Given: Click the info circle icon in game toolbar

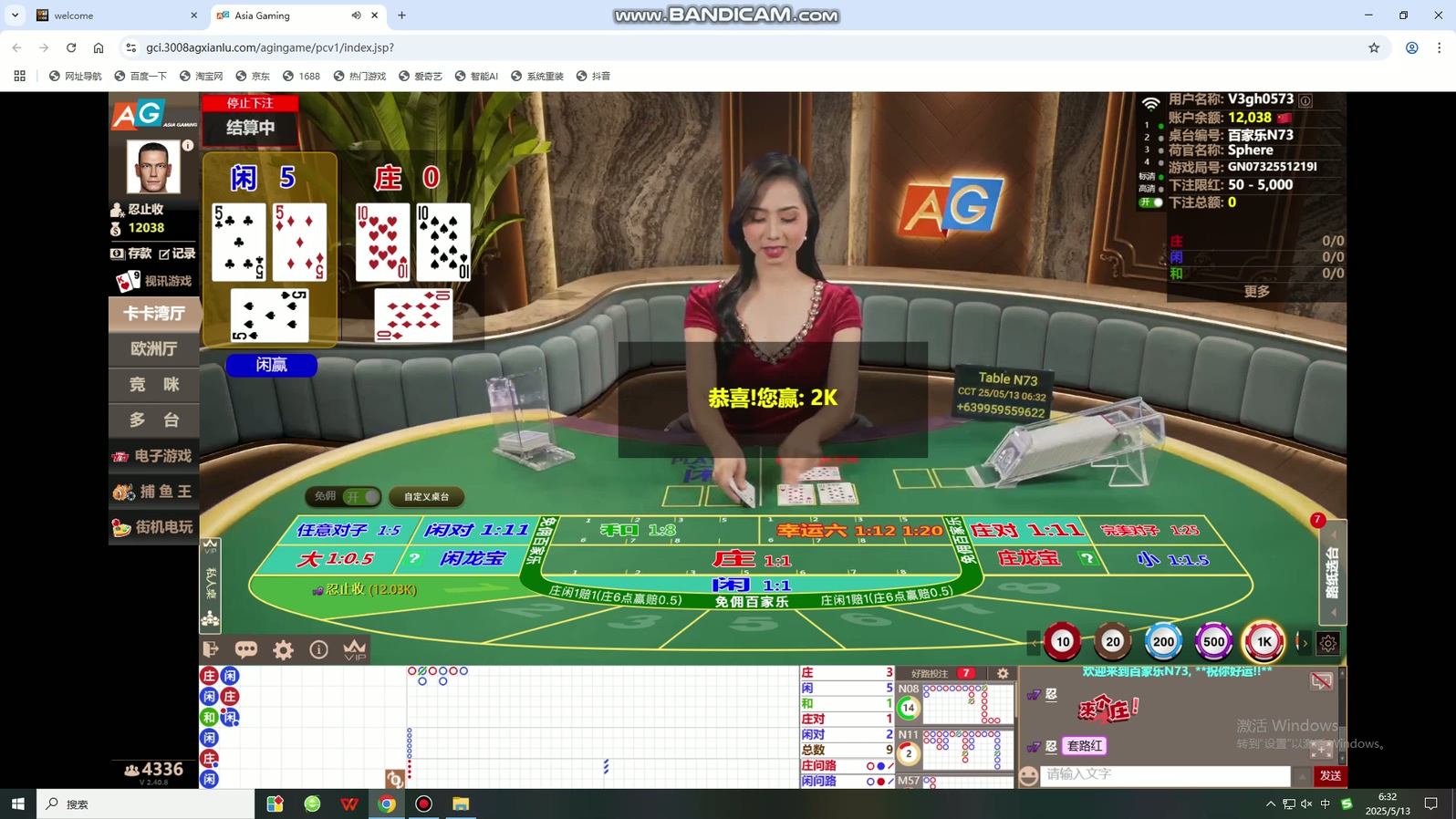Looking at the screenshot, I should point(318,649).
